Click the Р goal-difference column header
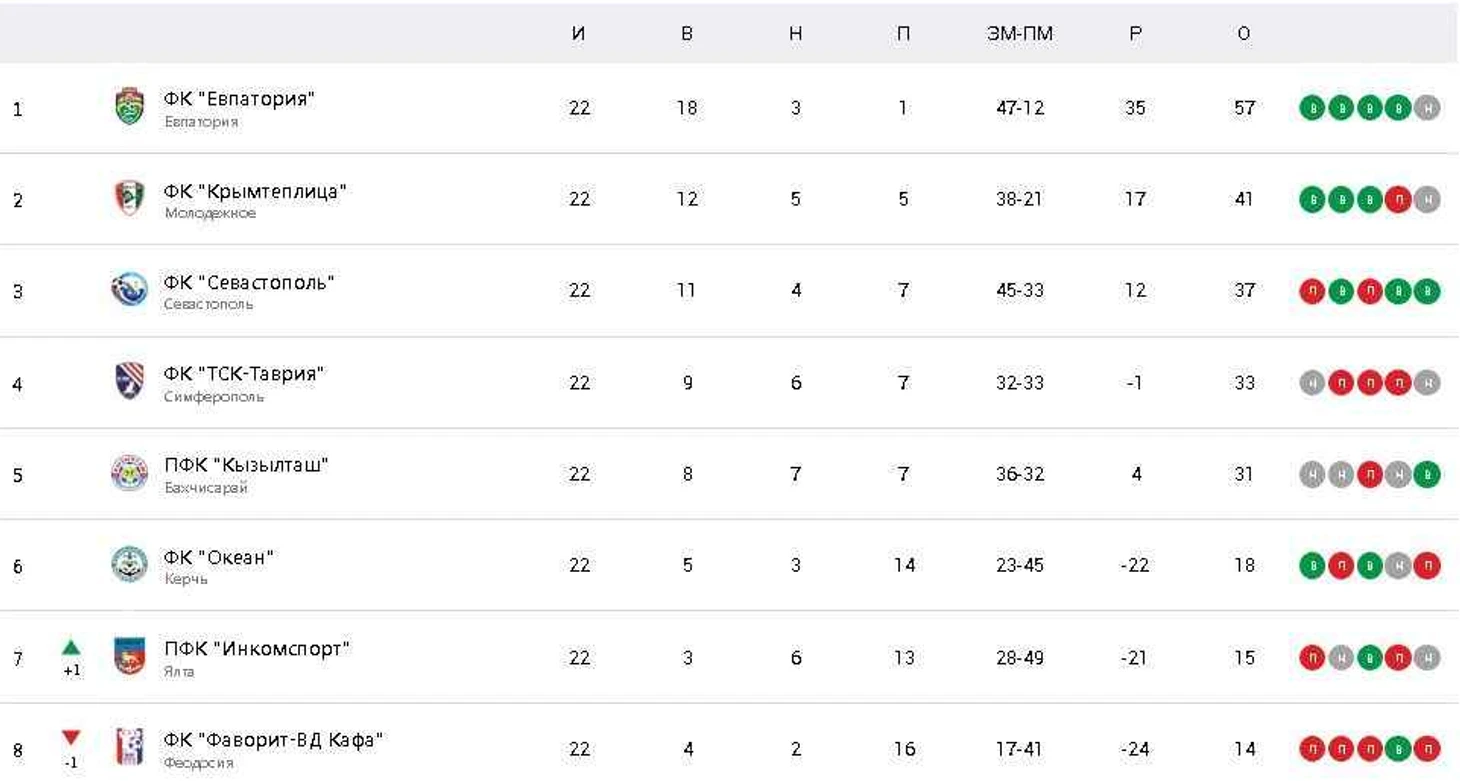The width and height of the screenshot is (1460, 781). (1135, 34)
